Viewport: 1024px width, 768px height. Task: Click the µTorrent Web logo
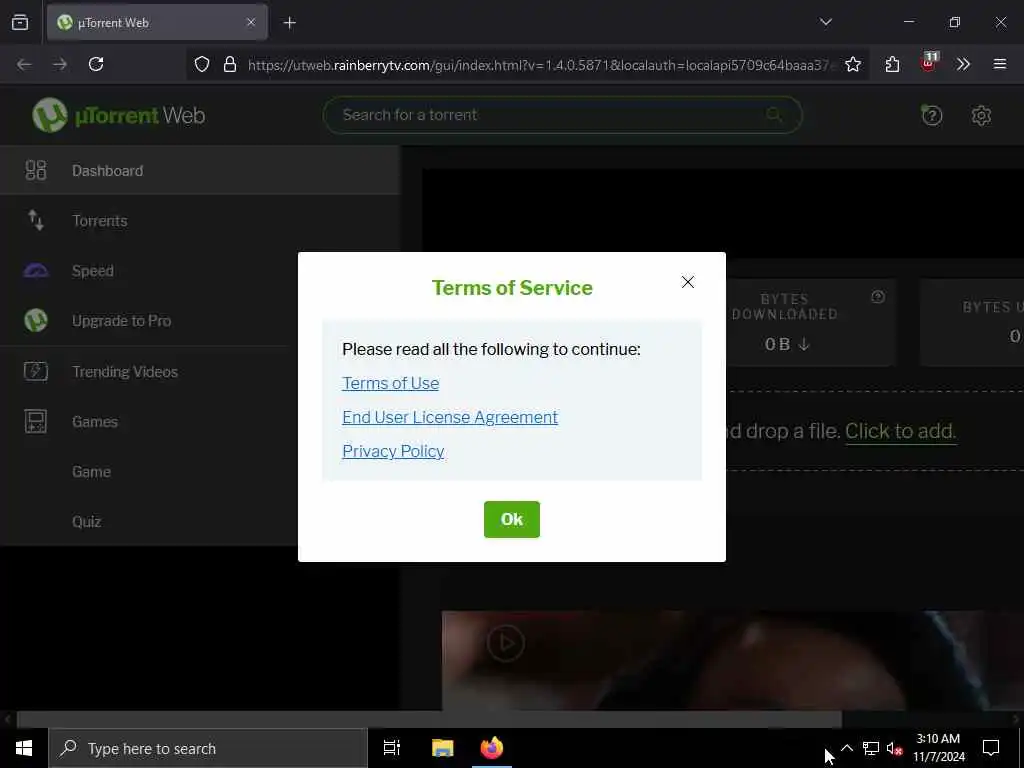pyautogui.click(x=119, y=116)
